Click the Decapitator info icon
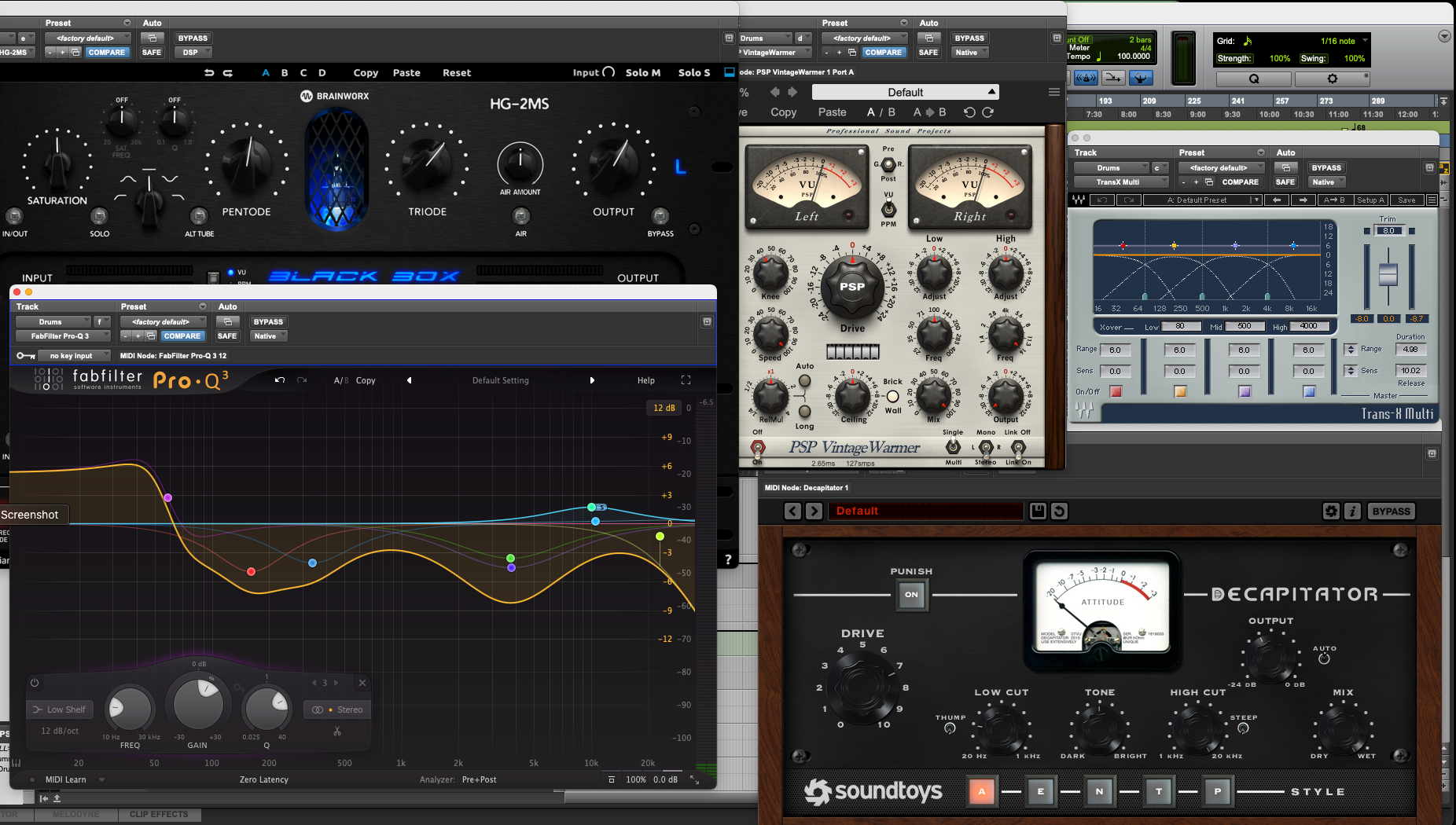The width and height of the screenshot is (1456, 825). [x=1352, y=511]
